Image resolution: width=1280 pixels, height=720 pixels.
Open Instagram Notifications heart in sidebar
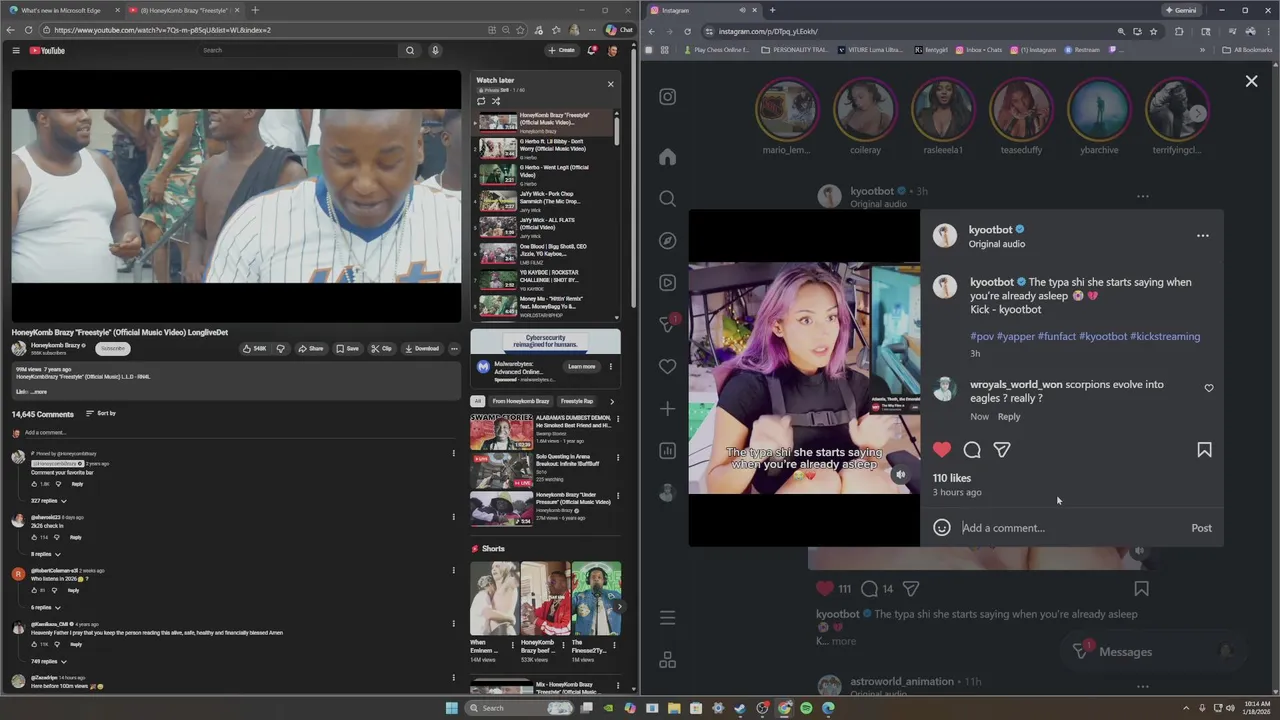tap(667, 367)
